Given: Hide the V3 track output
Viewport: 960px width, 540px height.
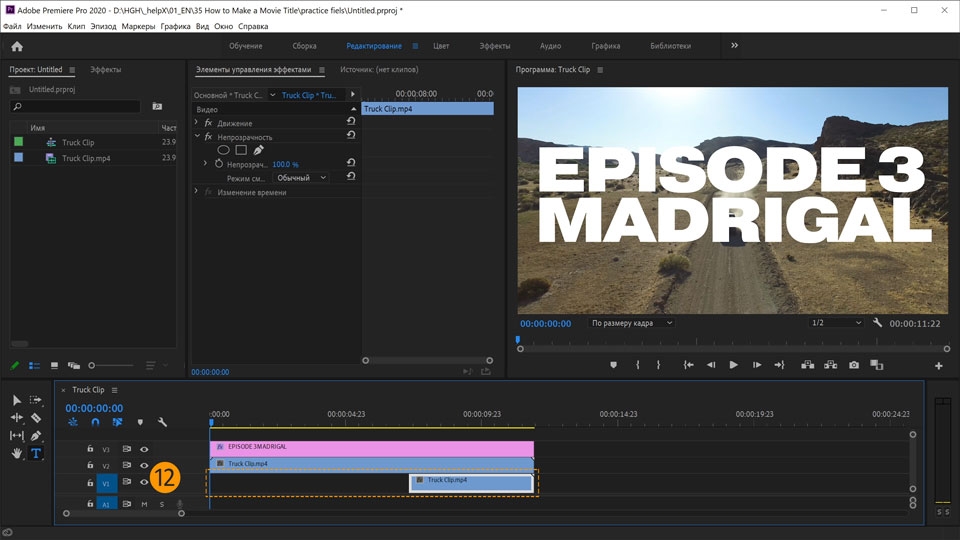Looking at the screenshot, I should click(x=144, y=450).
